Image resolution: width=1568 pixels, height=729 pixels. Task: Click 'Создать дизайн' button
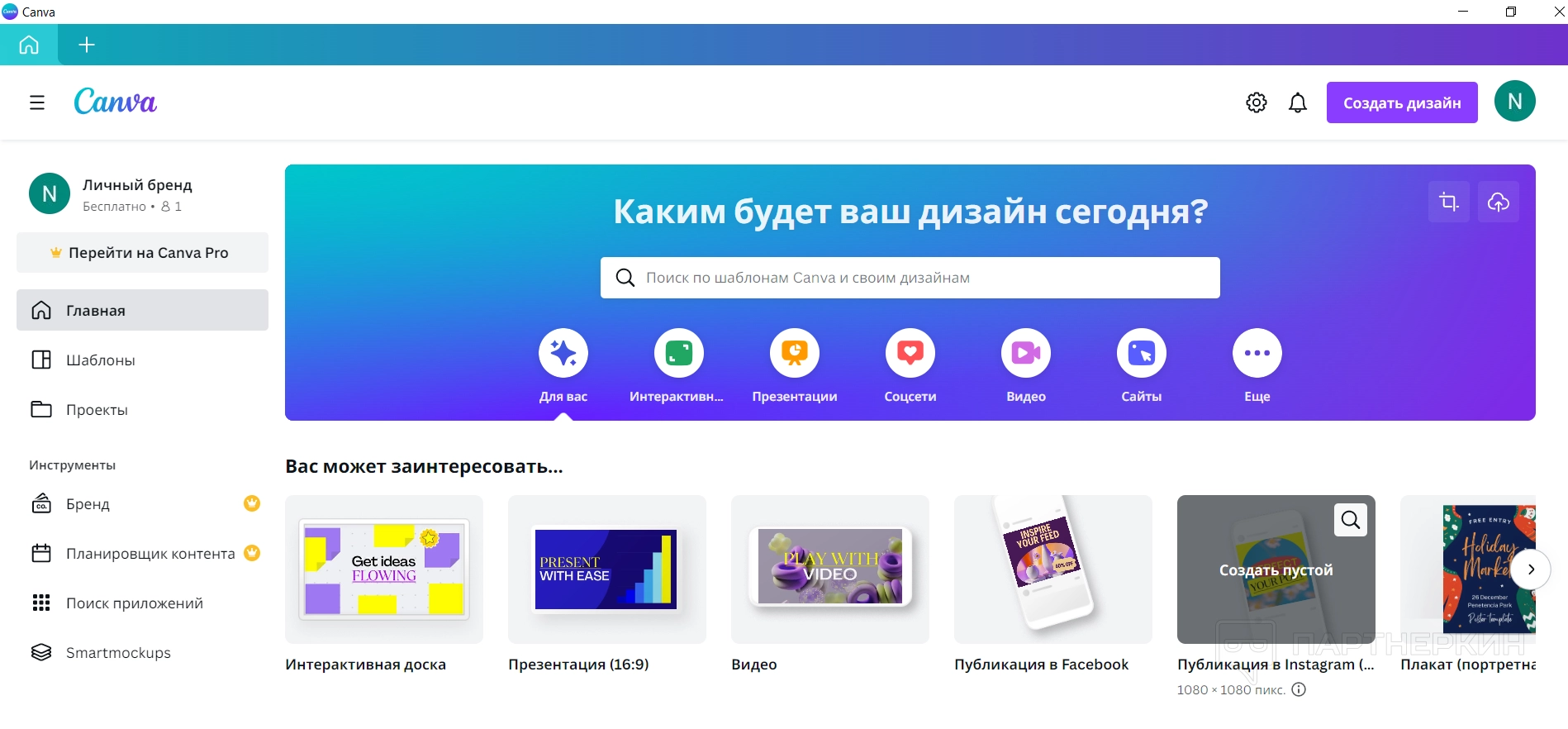point(1402,102)
